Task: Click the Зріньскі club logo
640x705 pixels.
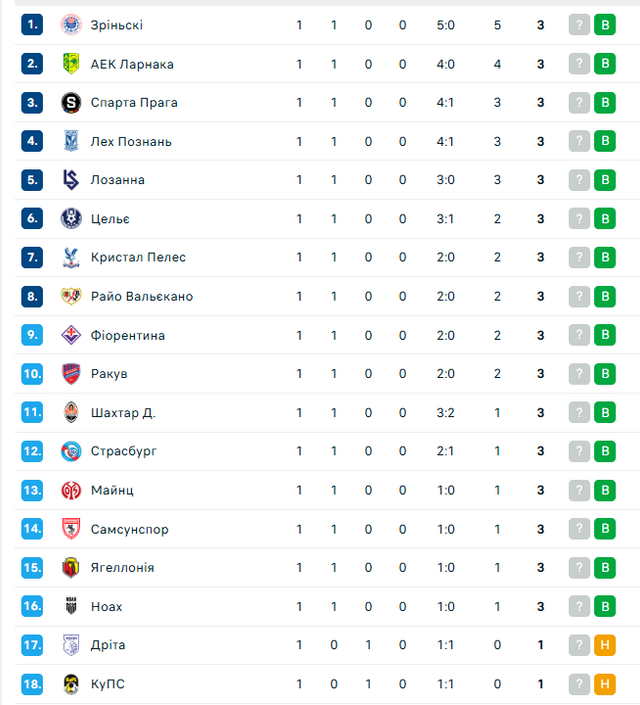Action: tap(71, 25)
